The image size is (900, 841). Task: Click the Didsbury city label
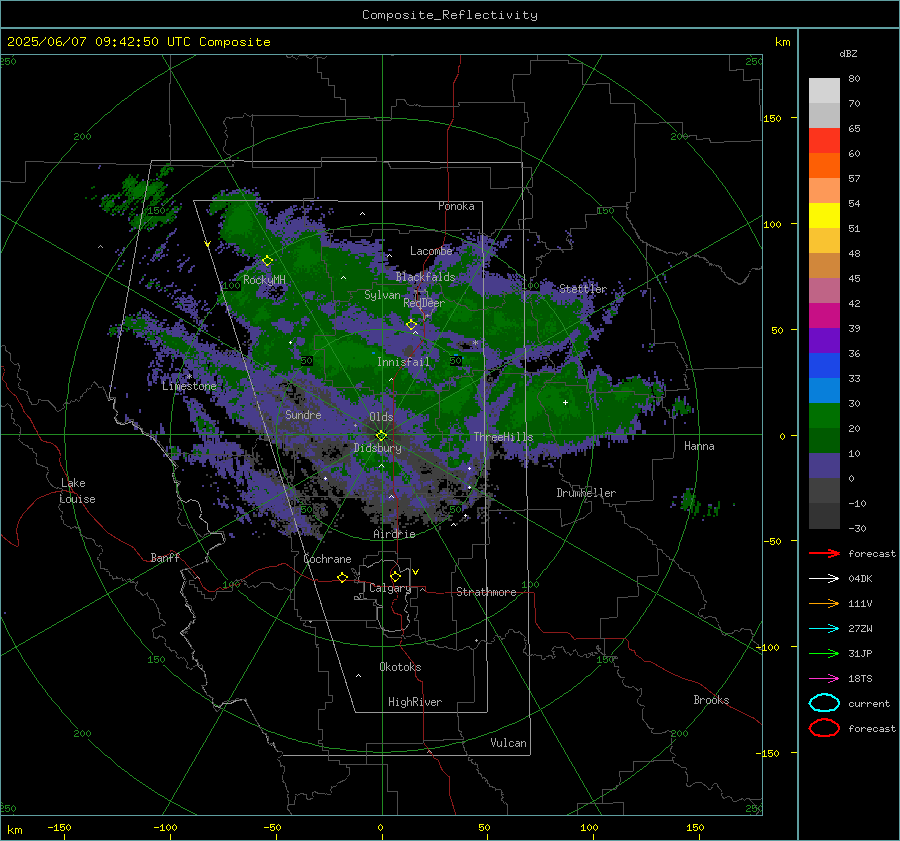pyautogui.click(x=377, y=448)
